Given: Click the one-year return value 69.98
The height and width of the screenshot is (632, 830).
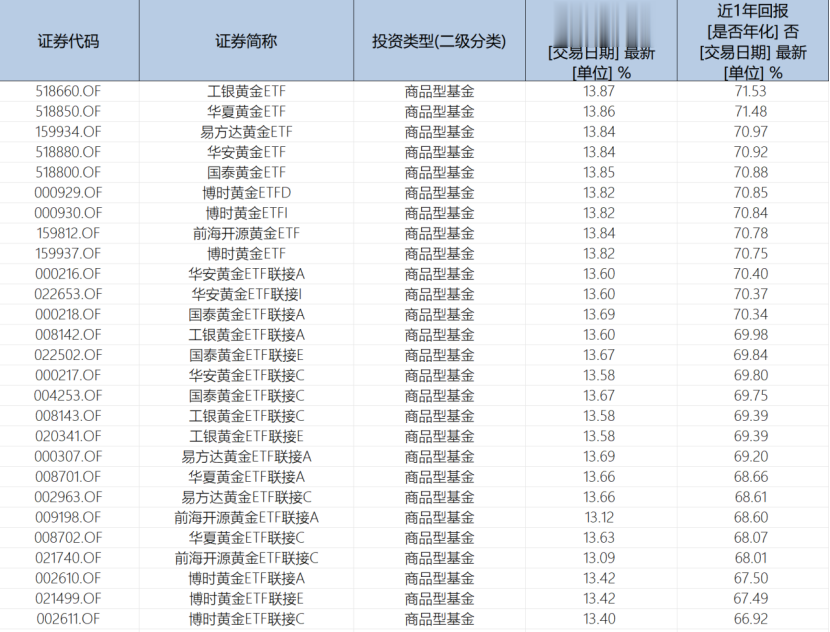Looking at the screenshot, I should coord(751,335).
